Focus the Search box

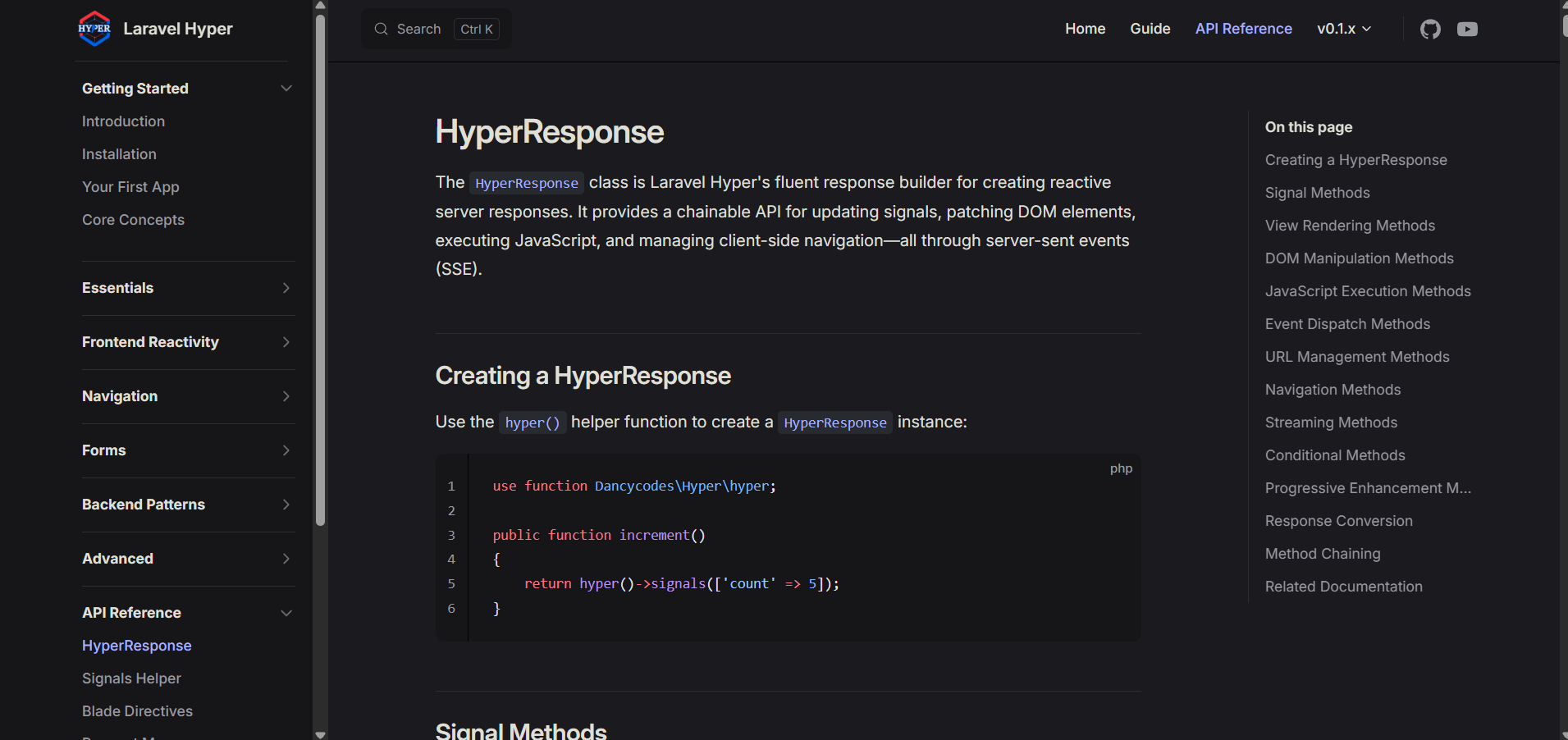pos(437,29)
